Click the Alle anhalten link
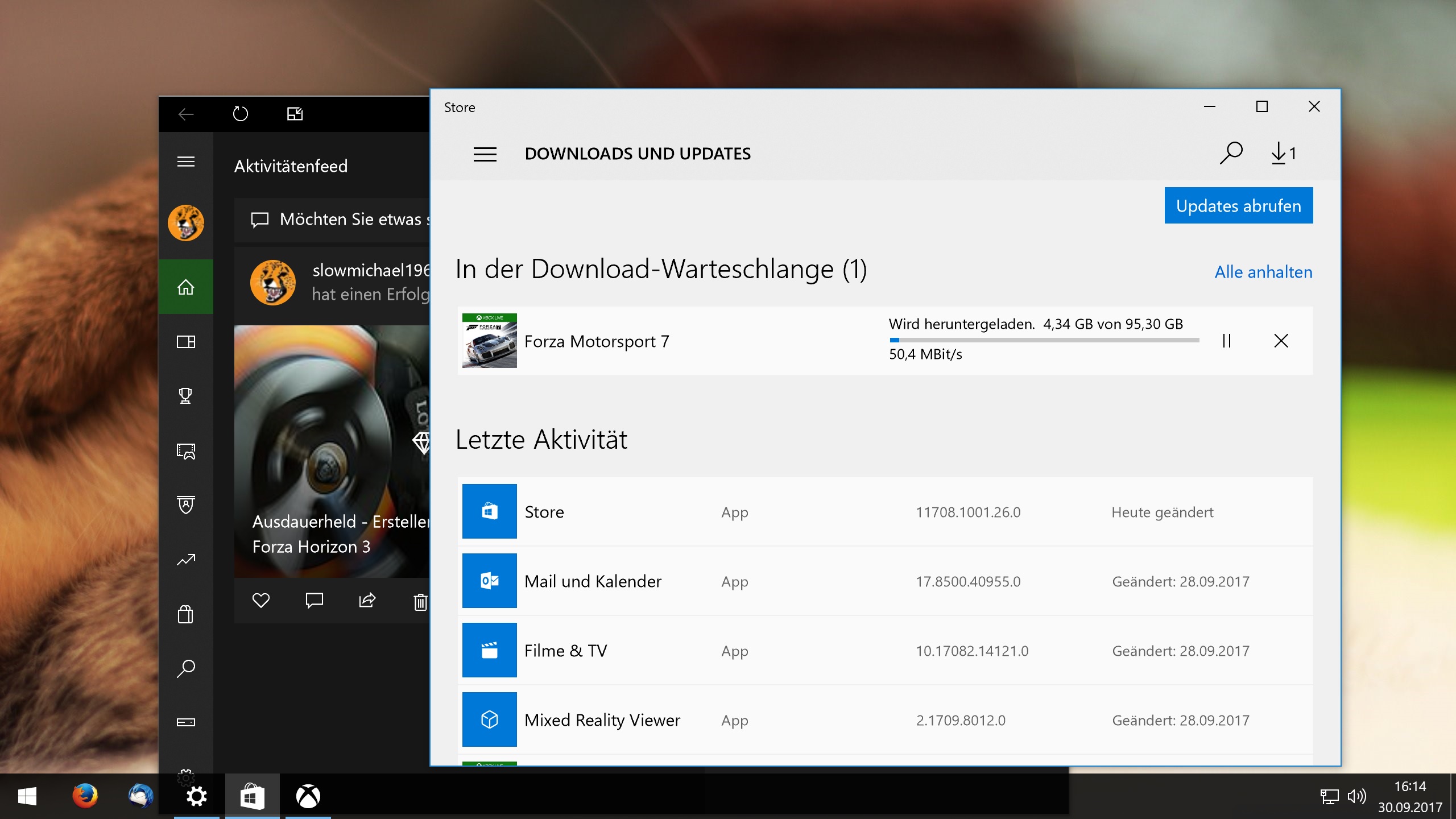The image size is (1456, 819). (1263, 272)
